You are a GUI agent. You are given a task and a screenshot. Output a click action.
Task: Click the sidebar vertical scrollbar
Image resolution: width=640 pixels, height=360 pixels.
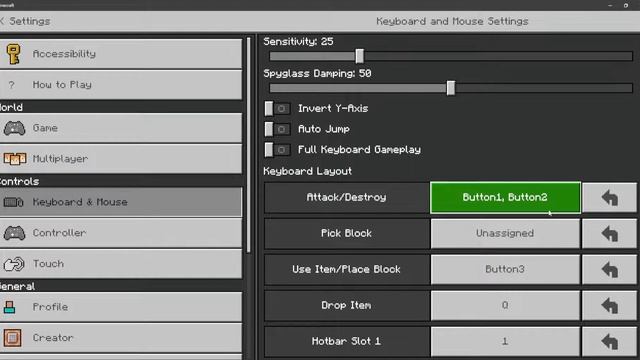249,145
